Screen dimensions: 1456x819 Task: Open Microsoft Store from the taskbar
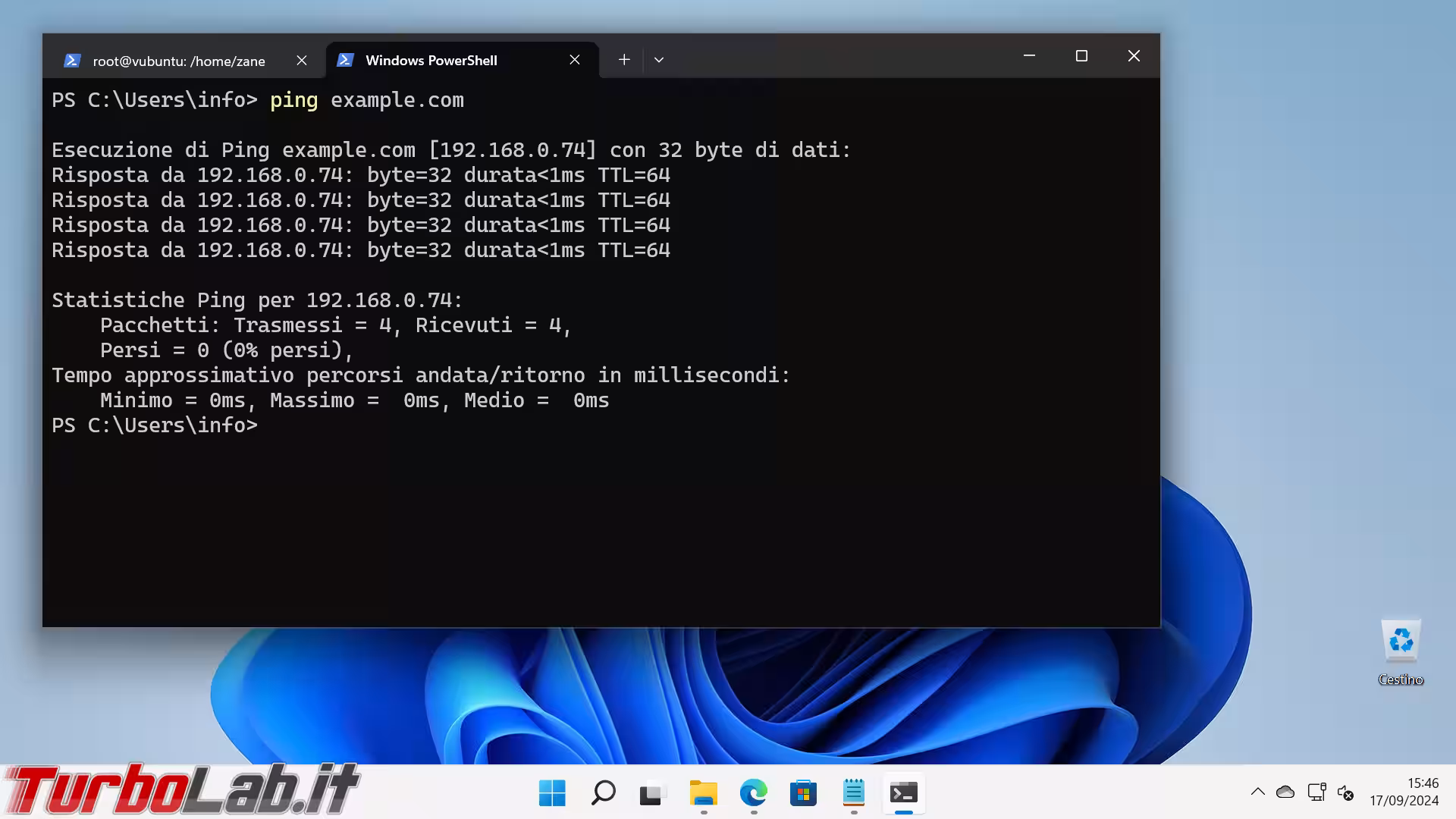[x=803, y=793]
